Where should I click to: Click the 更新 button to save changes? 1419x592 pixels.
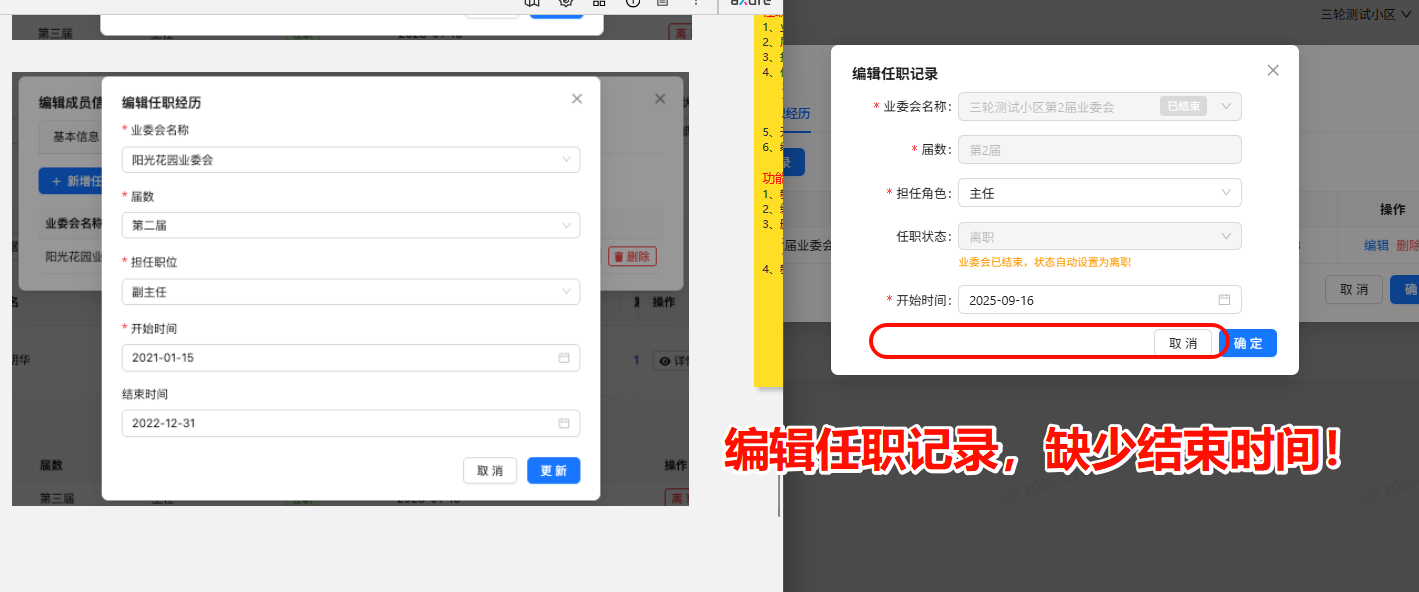click(x=553, y=470)
